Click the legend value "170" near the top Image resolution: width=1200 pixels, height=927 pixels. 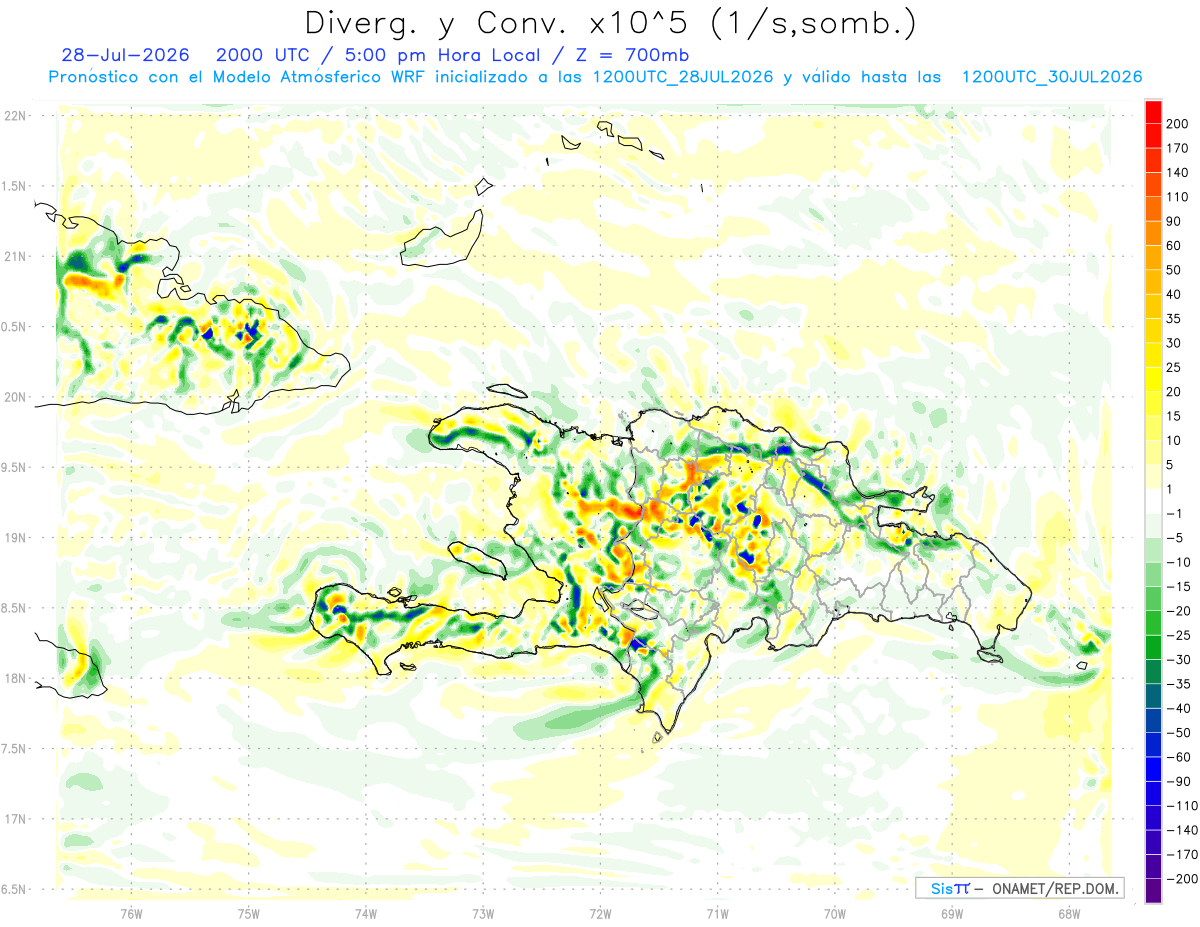pyautogui.click(x=1178, y=149)
